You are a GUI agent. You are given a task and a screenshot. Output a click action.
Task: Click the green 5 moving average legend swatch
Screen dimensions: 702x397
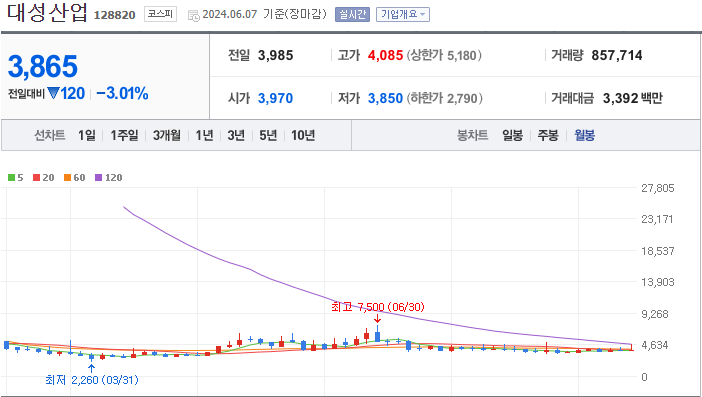(12, 178)
